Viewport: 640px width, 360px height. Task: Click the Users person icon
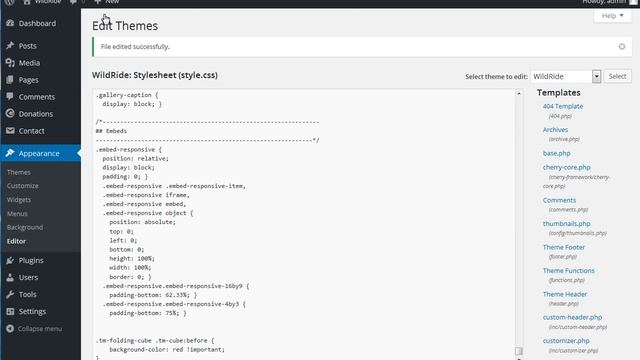(x=10, y=278)
